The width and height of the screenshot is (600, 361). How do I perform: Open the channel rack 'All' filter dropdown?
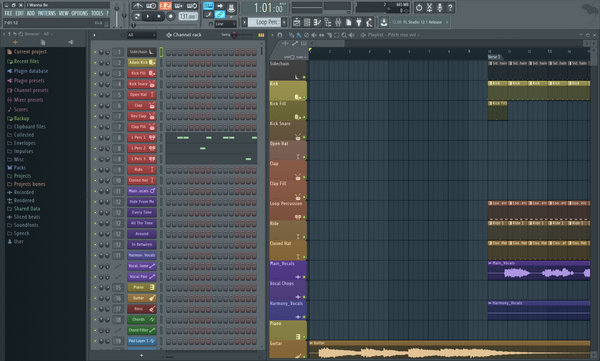142,35
